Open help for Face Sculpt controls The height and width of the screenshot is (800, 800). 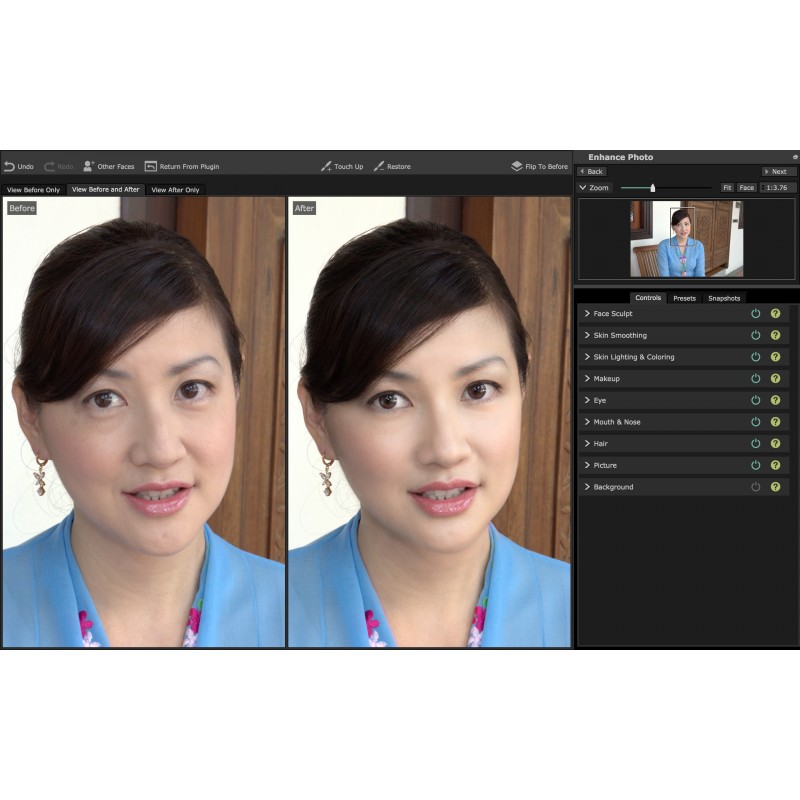pos(775,314)
